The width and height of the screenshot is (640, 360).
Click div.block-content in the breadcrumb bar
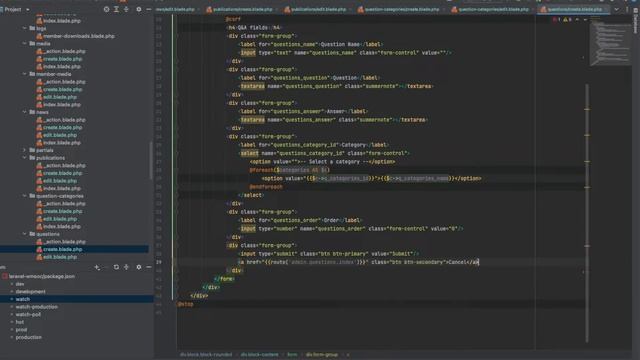point(260,355)
